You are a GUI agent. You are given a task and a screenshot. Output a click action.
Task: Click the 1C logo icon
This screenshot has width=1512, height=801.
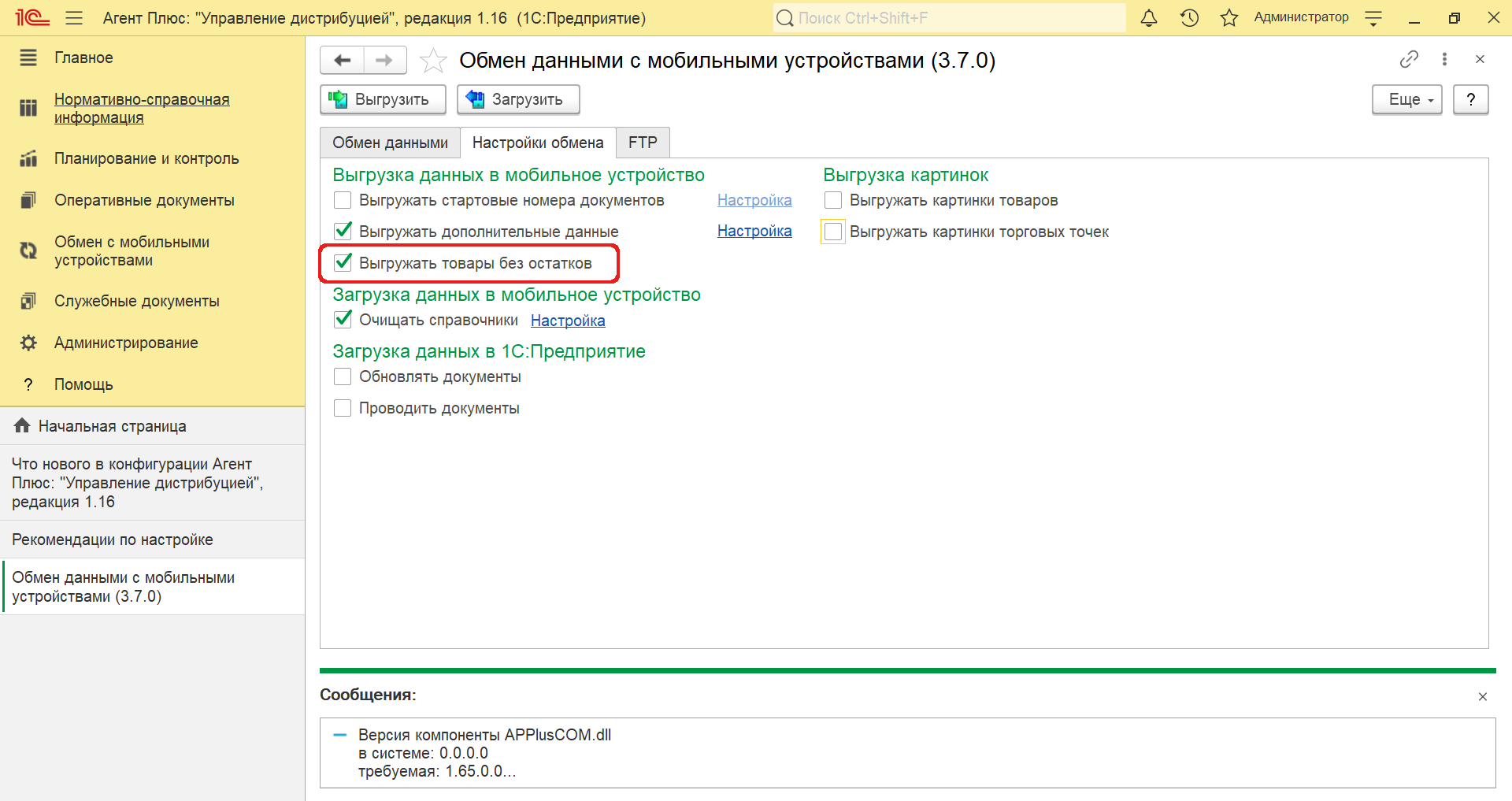[31, 17]
